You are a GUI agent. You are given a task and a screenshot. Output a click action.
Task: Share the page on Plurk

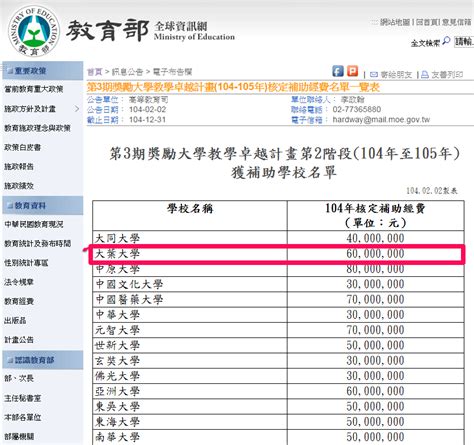(352, 71)
